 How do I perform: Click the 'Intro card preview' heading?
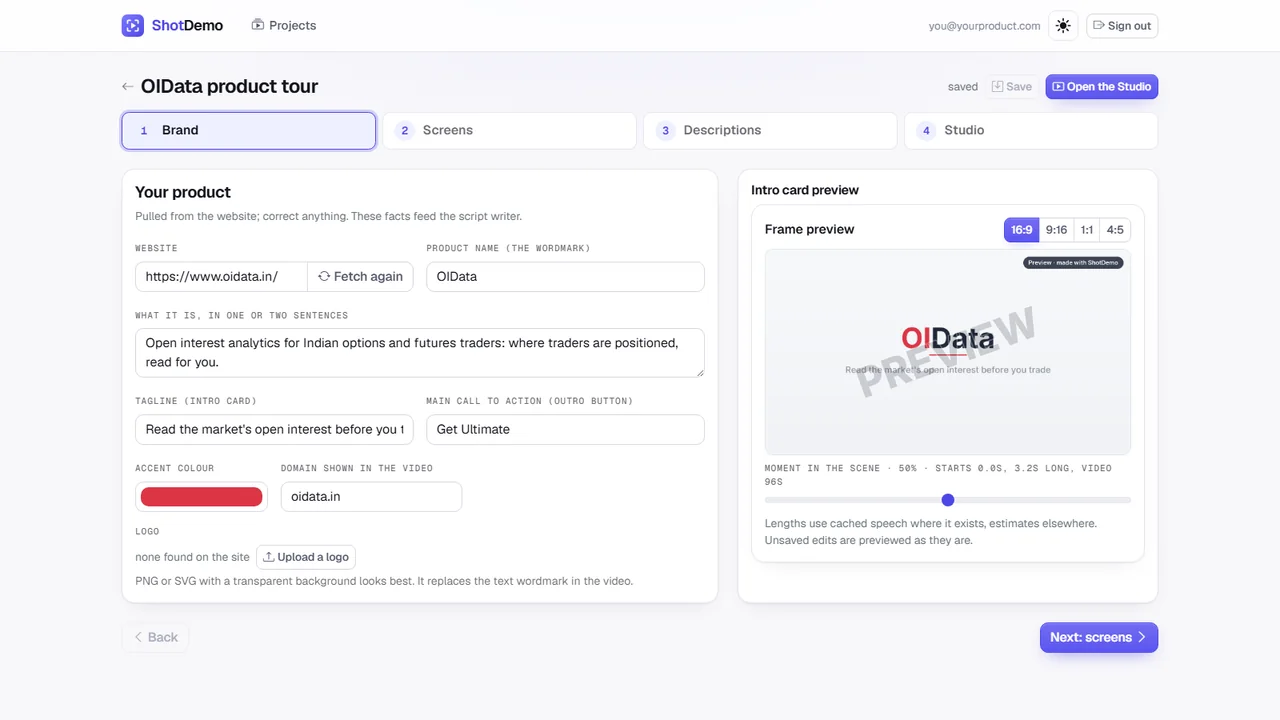pos(805,190)
